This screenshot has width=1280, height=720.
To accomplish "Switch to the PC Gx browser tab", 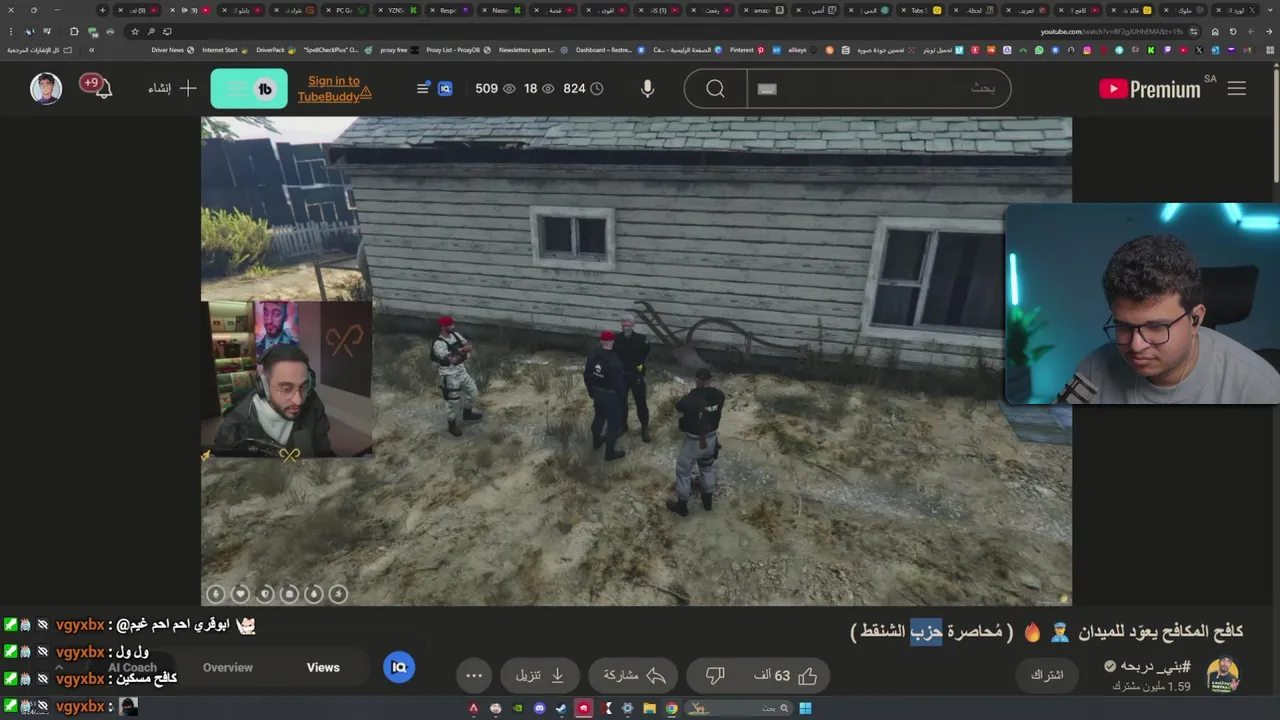I will click(345, 10).
